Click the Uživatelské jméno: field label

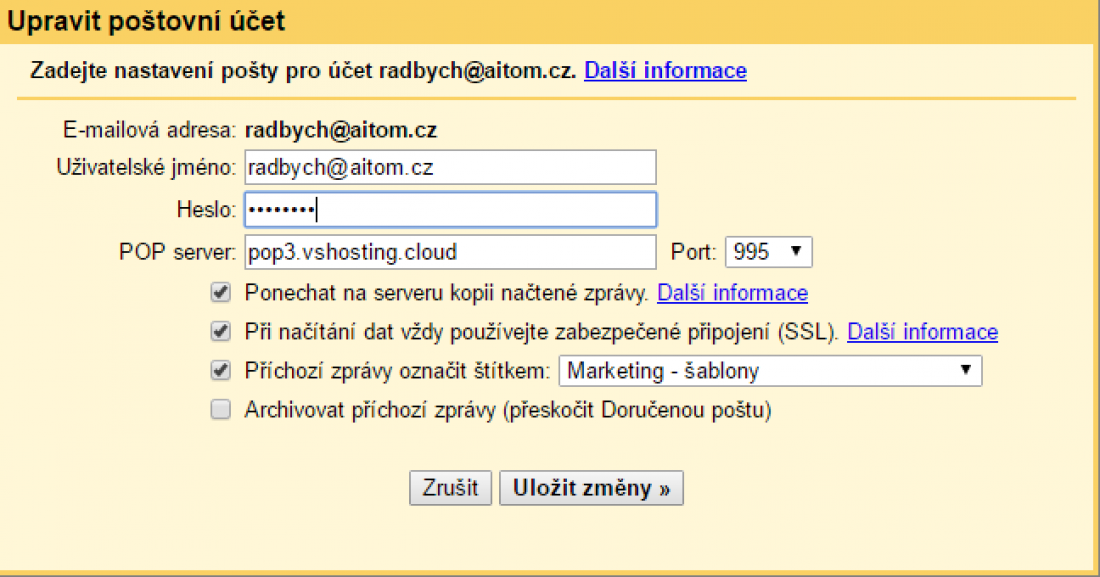(145, 168)
